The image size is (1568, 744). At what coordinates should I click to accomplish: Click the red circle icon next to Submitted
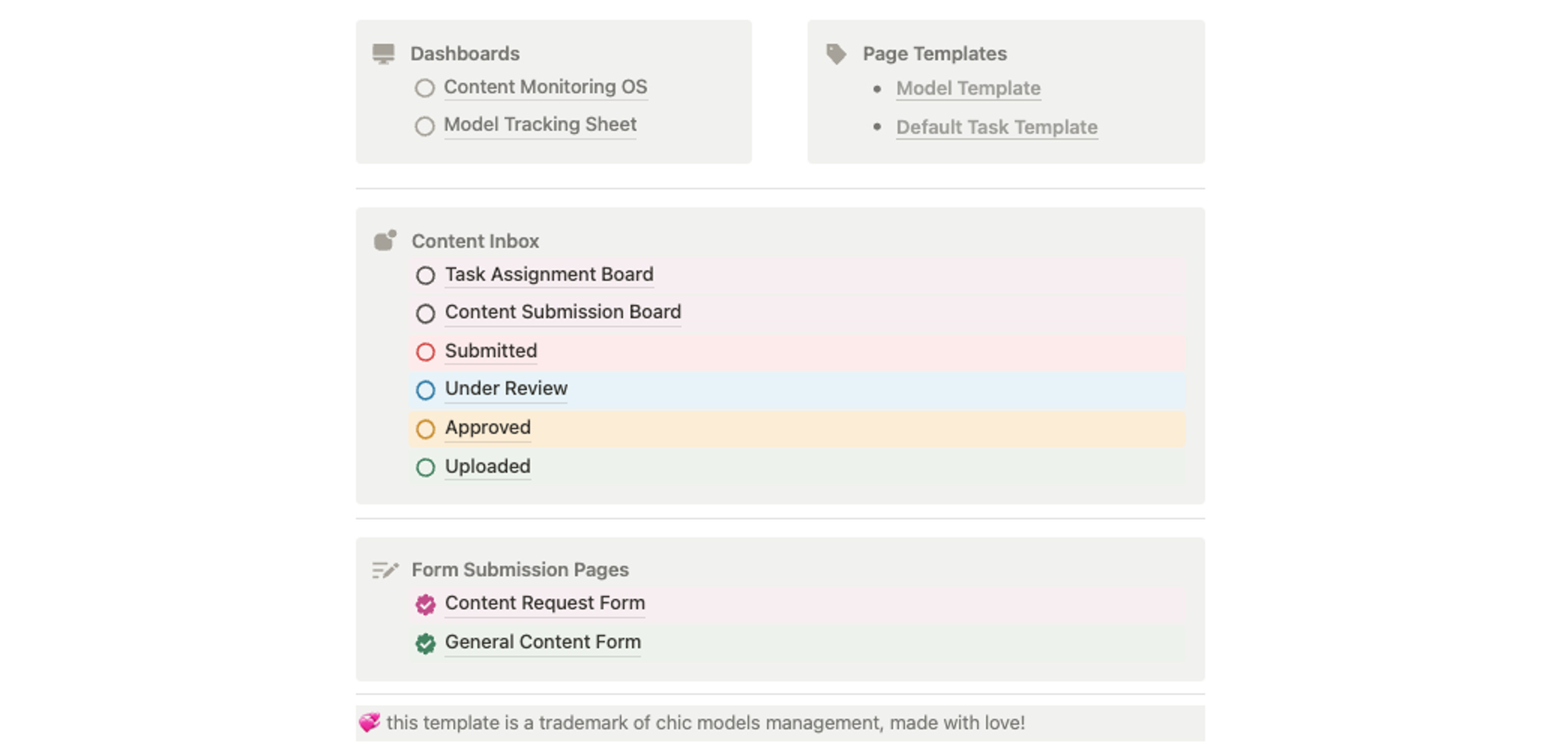click(425, 352)
